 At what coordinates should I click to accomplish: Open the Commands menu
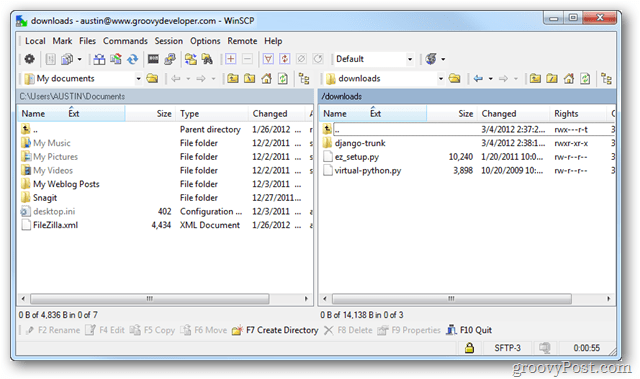[125, 41]
